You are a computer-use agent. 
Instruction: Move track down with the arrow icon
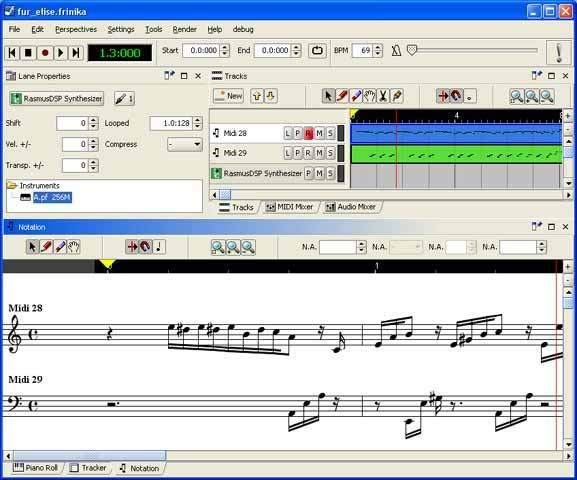point(270,96)
